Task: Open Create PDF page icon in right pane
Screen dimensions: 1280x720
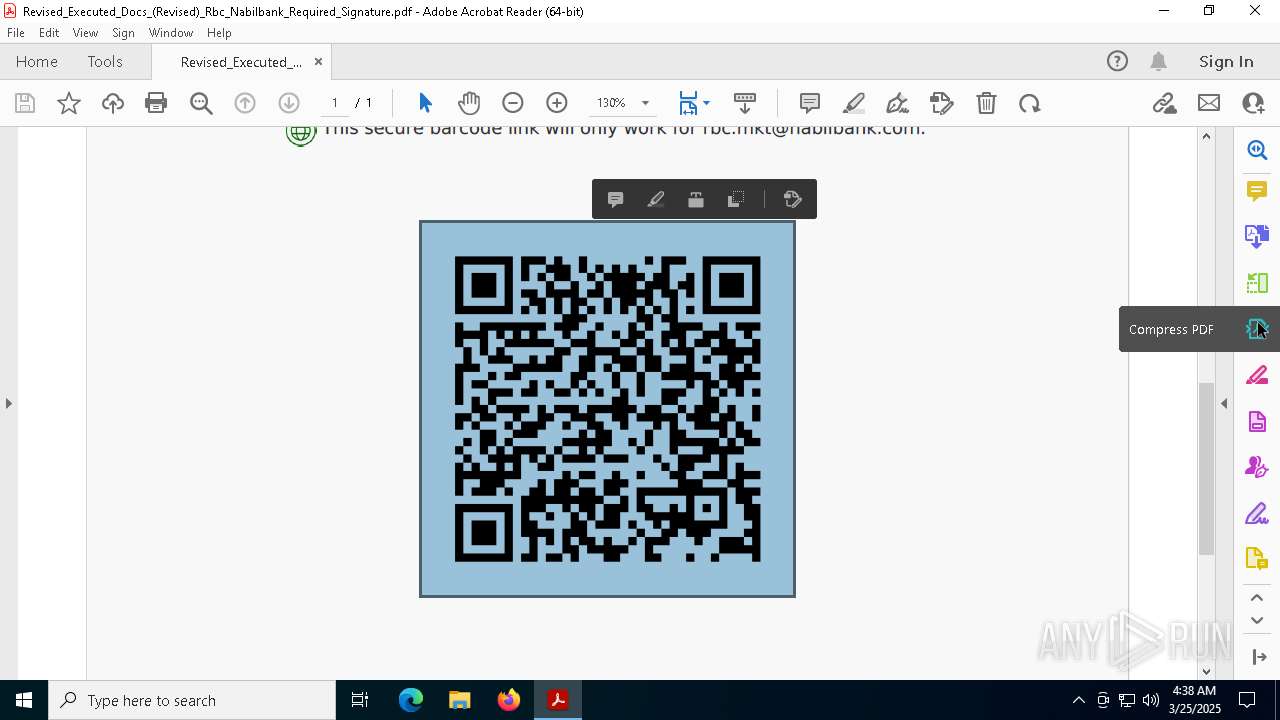Action: (1257, 421)
